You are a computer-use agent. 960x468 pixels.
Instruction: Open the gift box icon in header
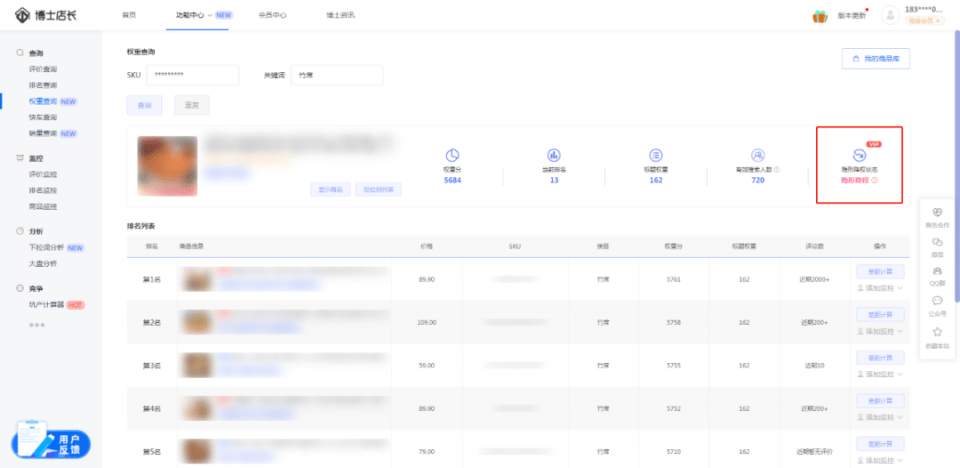[x=820, y=16]
